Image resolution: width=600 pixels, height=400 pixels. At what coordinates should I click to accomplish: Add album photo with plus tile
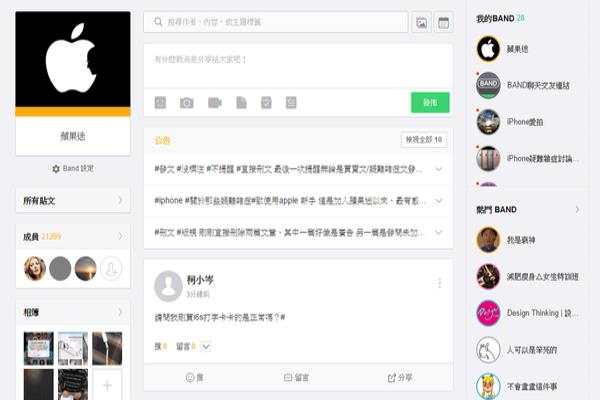(x=107, y=385)
